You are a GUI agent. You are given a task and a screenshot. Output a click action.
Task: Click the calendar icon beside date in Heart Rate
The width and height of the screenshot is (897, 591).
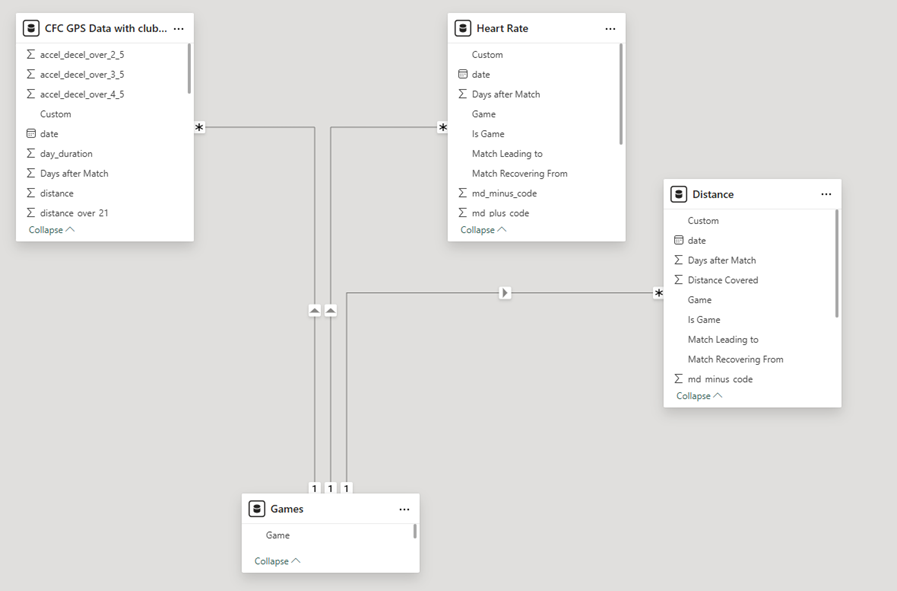462,74
